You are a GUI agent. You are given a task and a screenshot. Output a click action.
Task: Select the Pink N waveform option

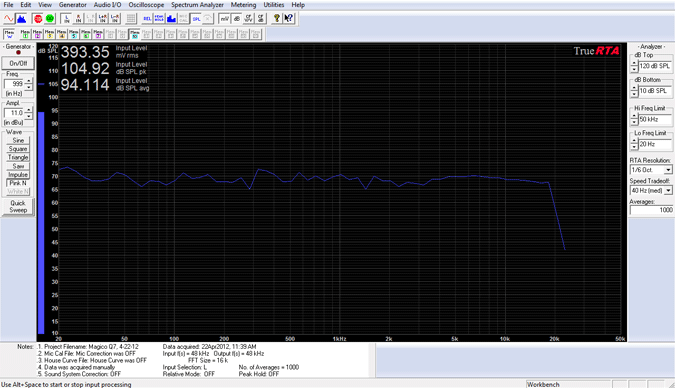(x=18, y=183)
